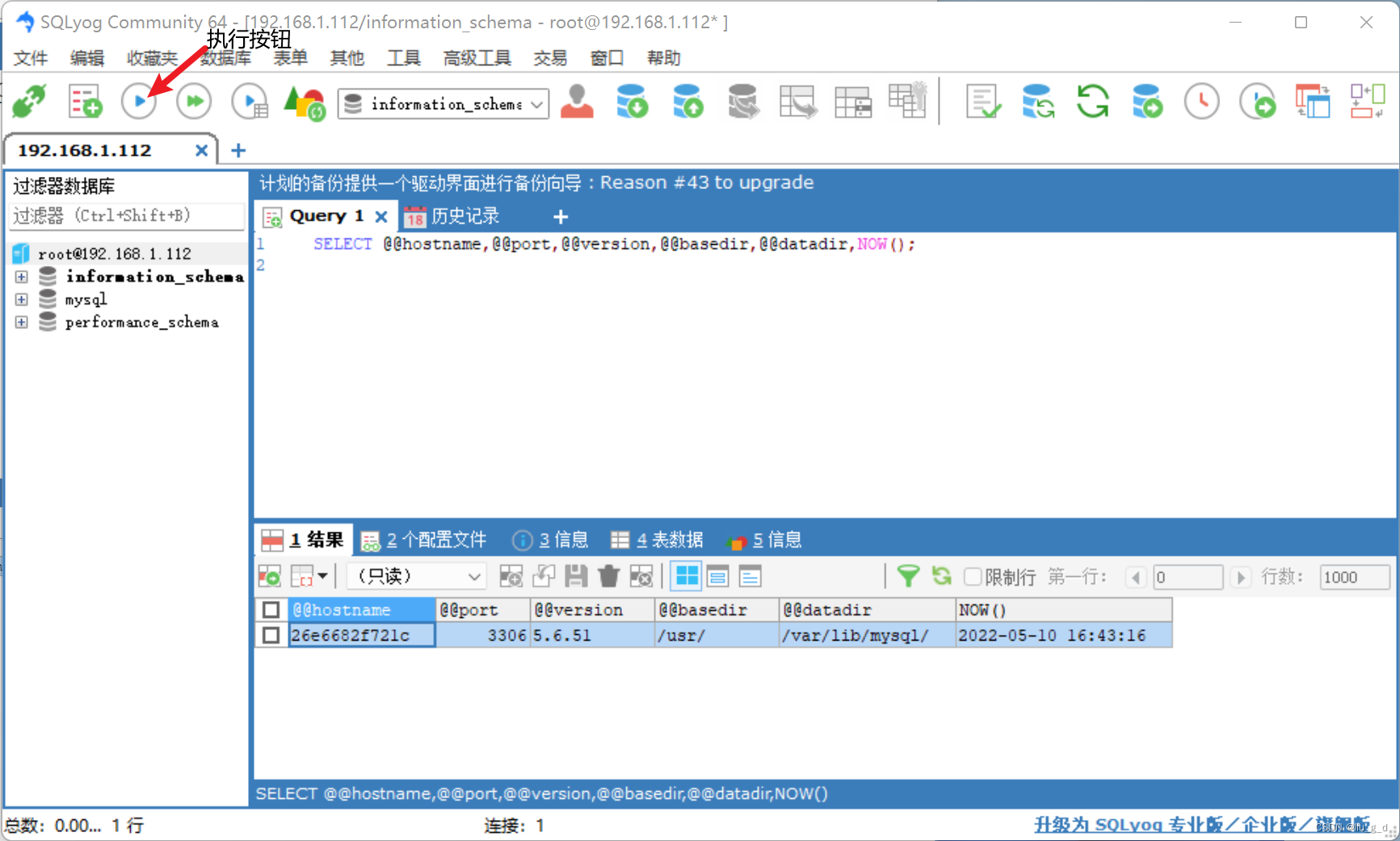Screen dimensions: 1400x841
Task: Check the row checkbox for 26e6682f721c
Action: pos(271,636)
